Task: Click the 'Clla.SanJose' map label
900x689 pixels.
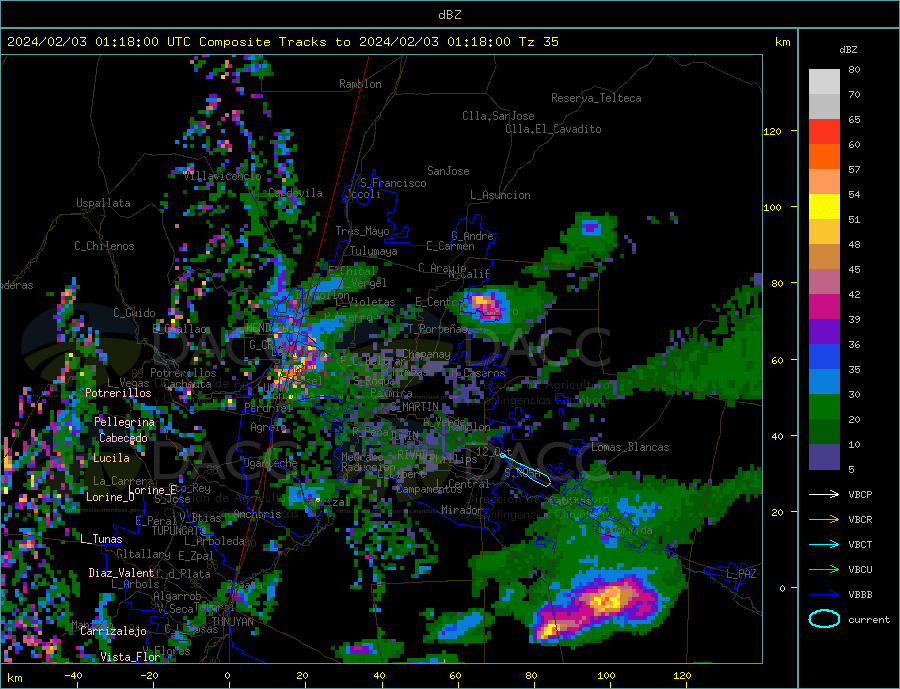Action: pyautogui.click(x=498, y=116)
